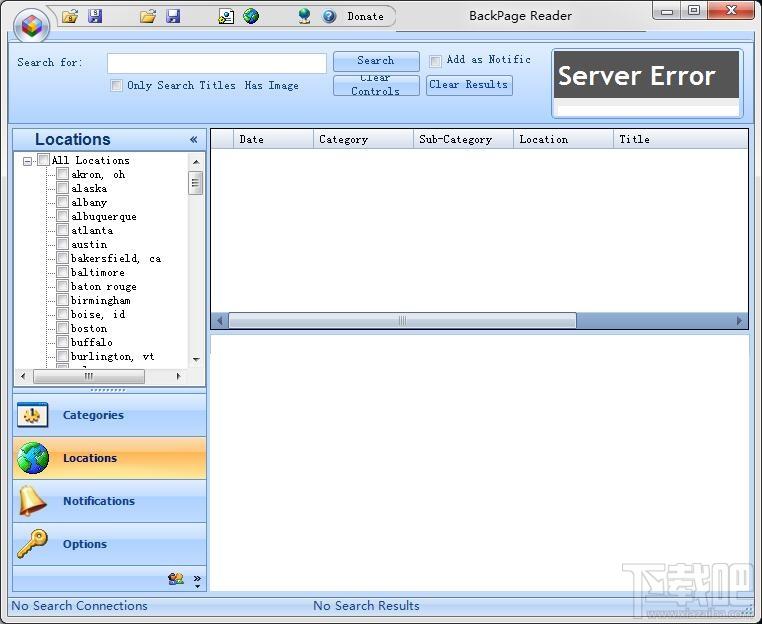Check the albany checkbox

click(63, 202)
